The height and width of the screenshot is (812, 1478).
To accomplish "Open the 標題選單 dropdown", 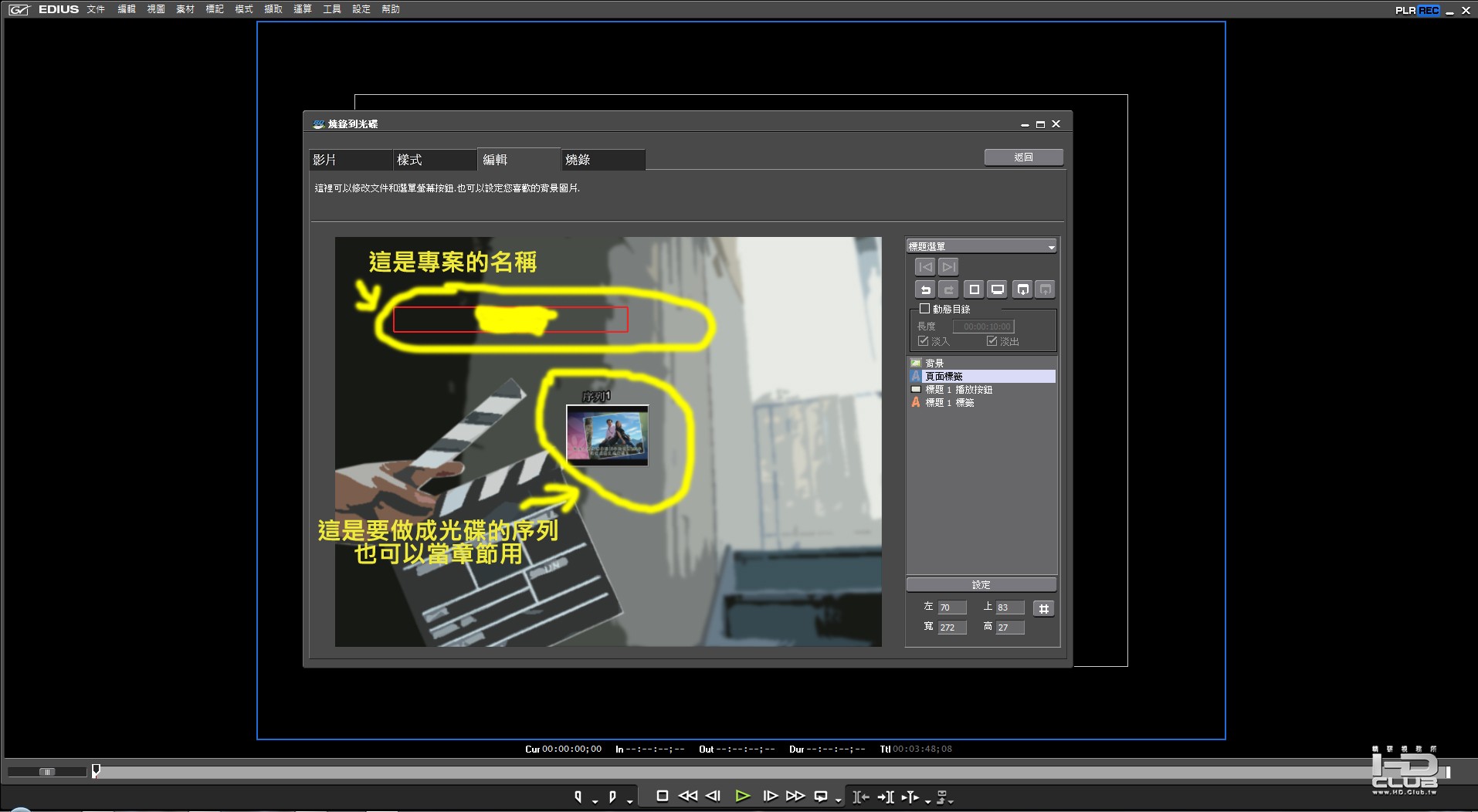I will [981, 246].
